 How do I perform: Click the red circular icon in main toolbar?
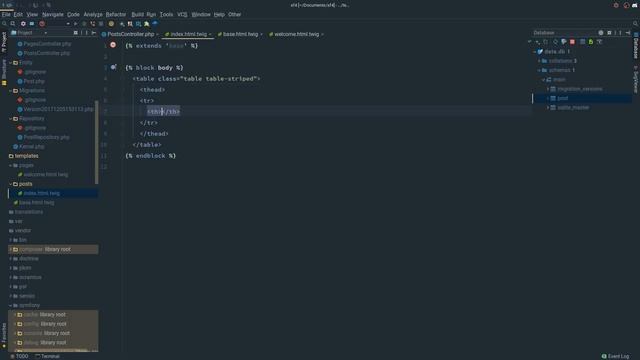(x=42, y=24)
